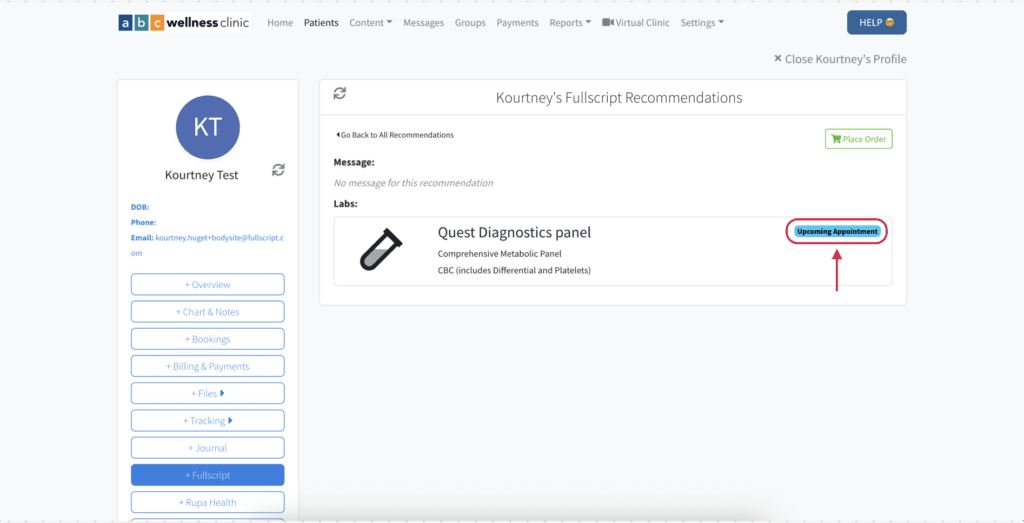Viewport: 1024px width, 523px height.
Task: Click refresh icon beside Kourtney Test name
Action: coord(278,170)
